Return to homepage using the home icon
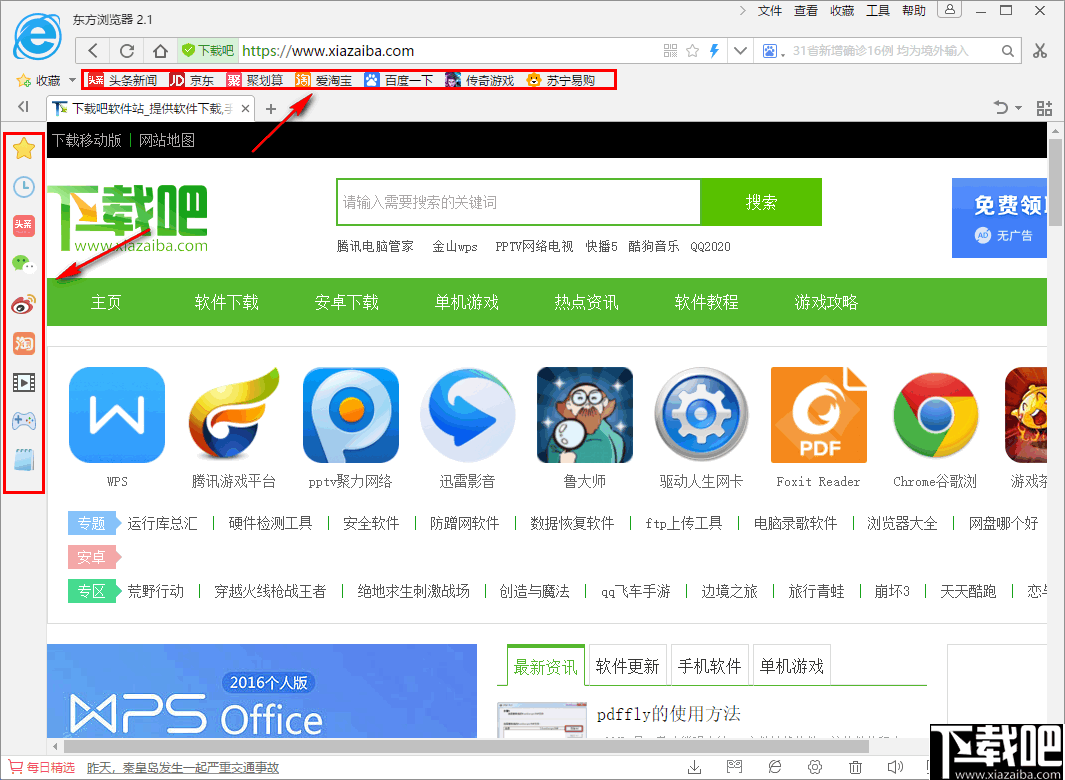The width and height of the screenshot is (1065, 780). click(x=160, y=50)
